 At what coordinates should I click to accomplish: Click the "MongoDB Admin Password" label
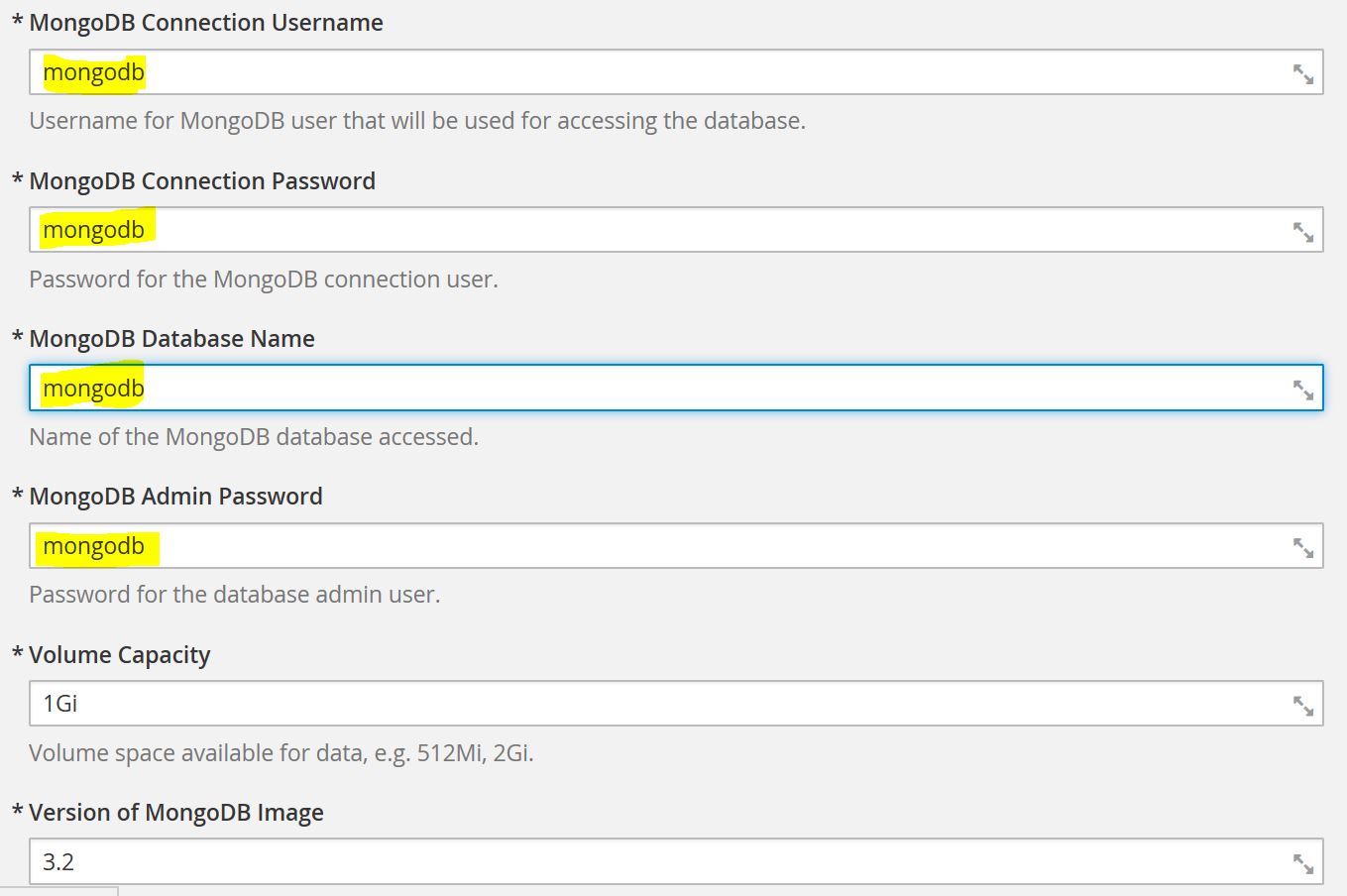[175, 497]
